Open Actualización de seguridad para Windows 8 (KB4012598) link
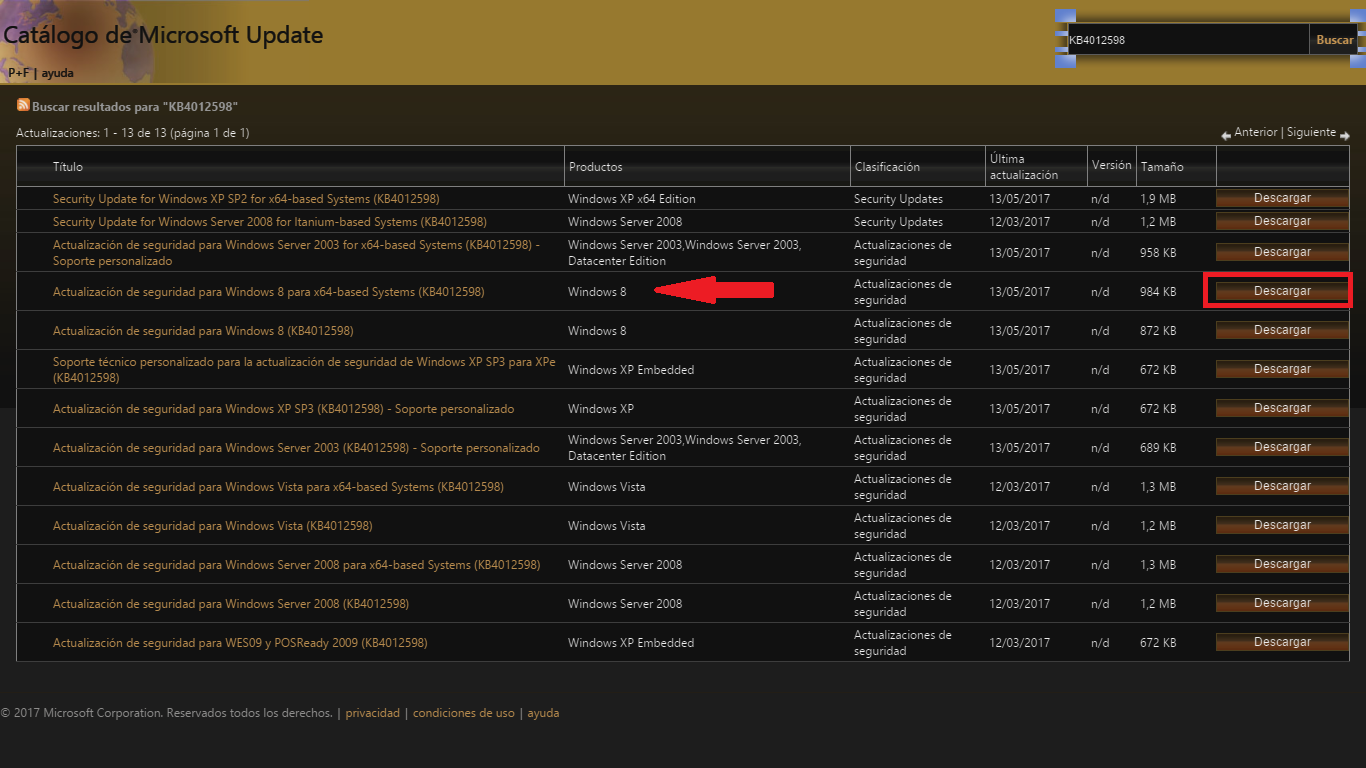The image size is (1366, 768). pyautogui.click(x=203, y=331)
